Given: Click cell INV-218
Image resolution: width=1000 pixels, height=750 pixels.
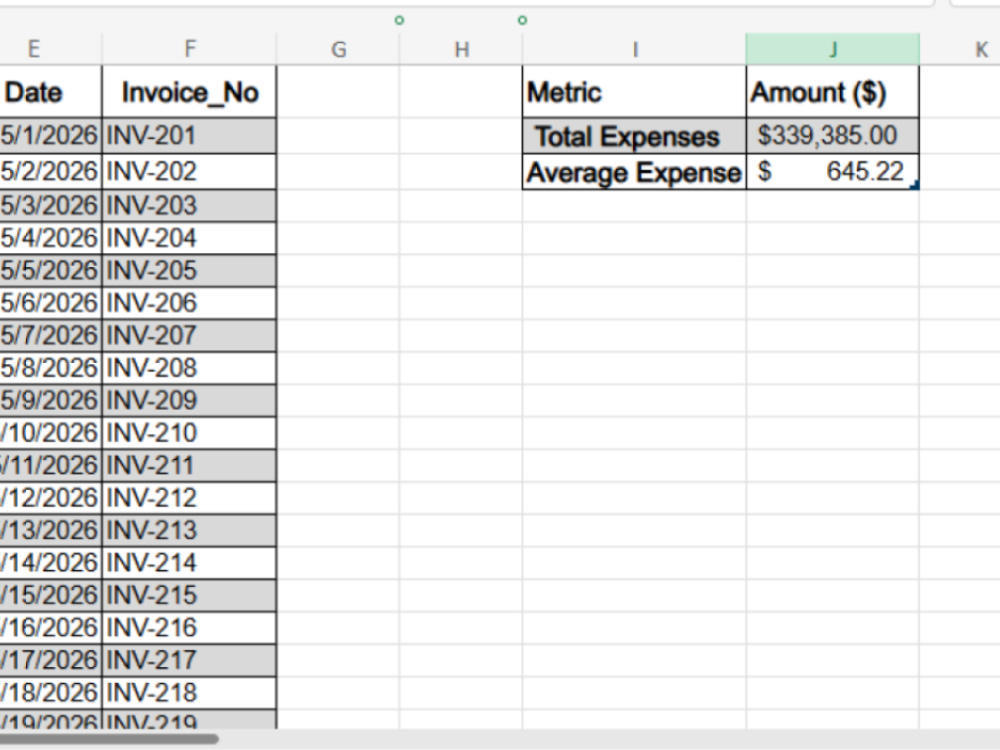Looking at the screenshot, I should 189,693.
